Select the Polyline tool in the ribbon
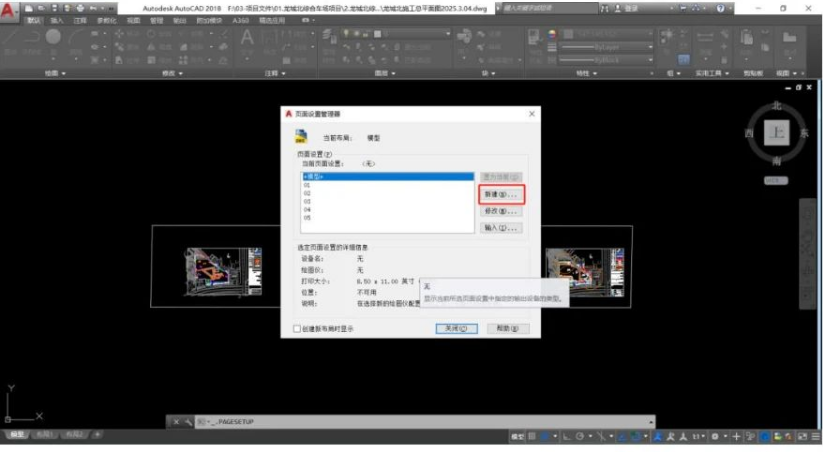Viewport: 823px width, 452px height. coord(33,37)
